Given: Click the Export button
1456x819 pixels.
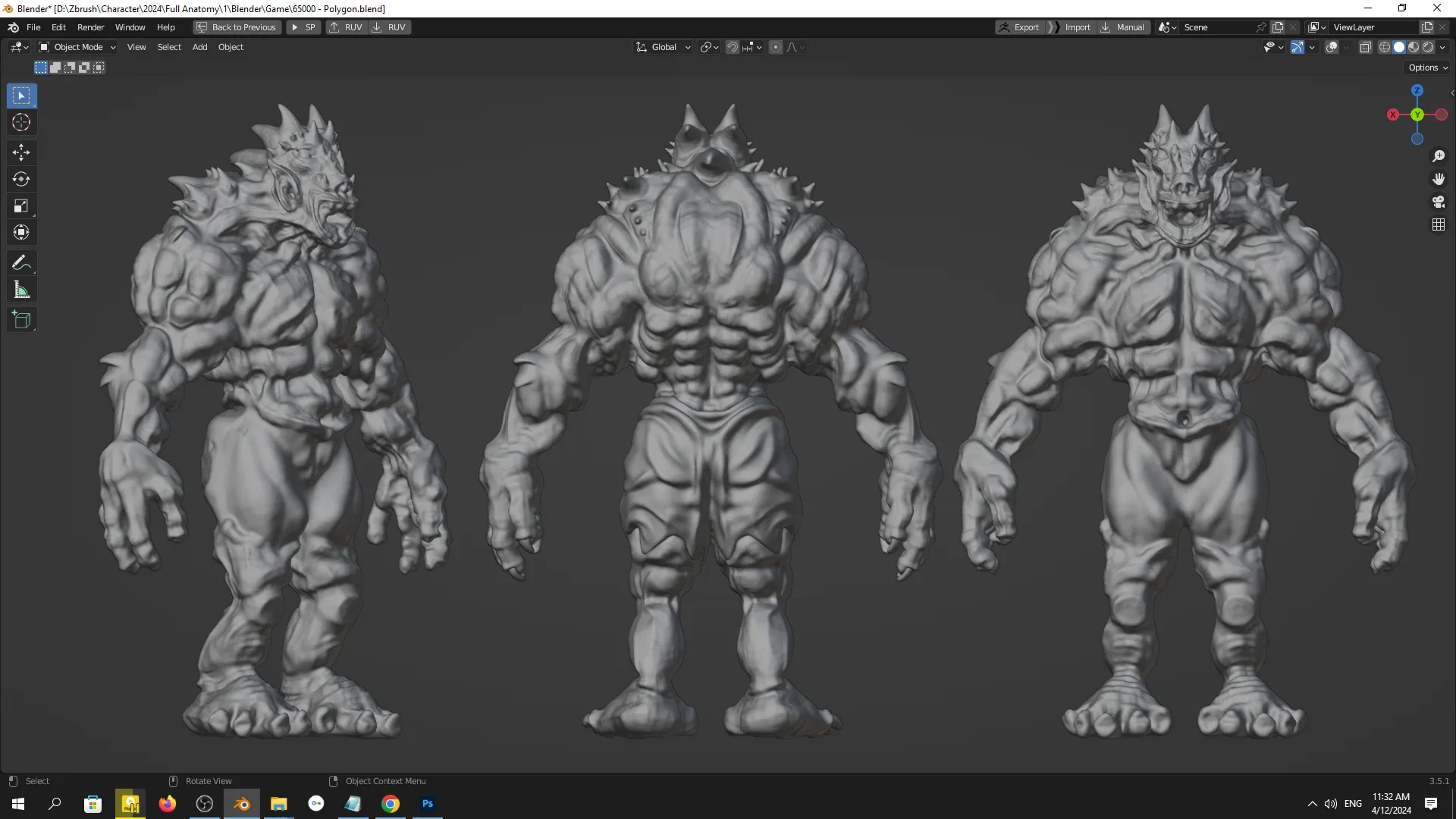Looking at the screenshot, I should tap(1019, 27).
